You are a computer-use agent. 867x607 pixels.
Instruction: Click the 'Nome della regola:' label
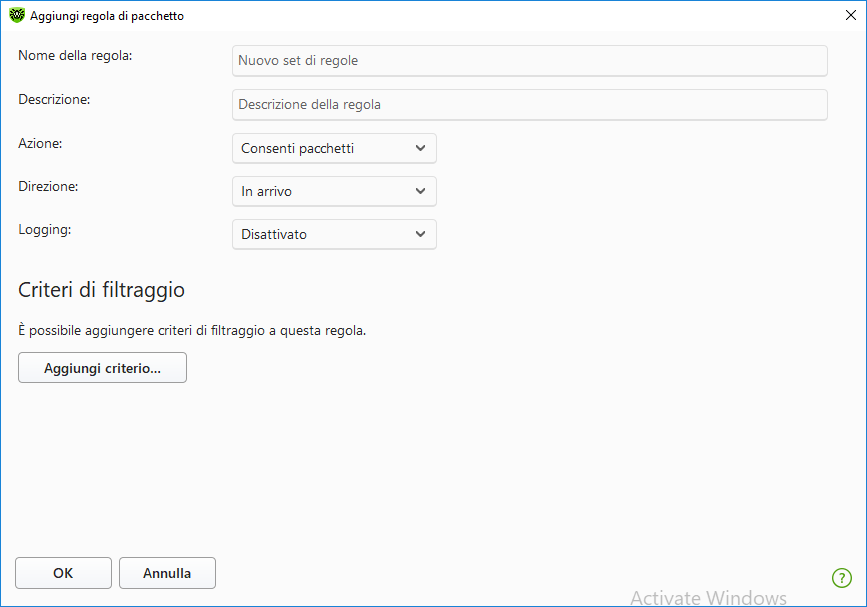tap(75, 55)
